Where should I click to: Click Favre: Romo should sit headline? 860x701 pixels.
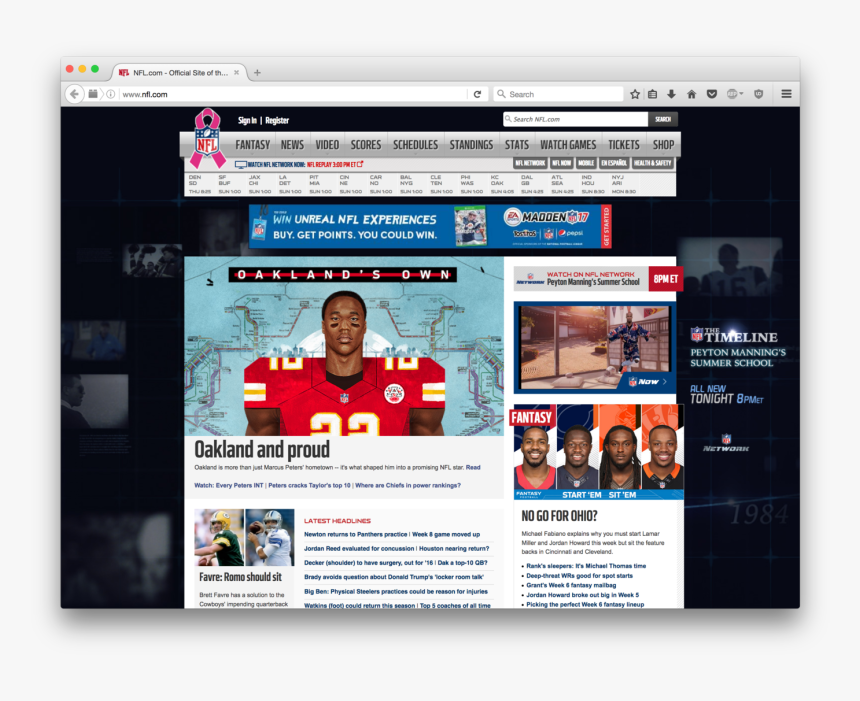coord(240,577)
